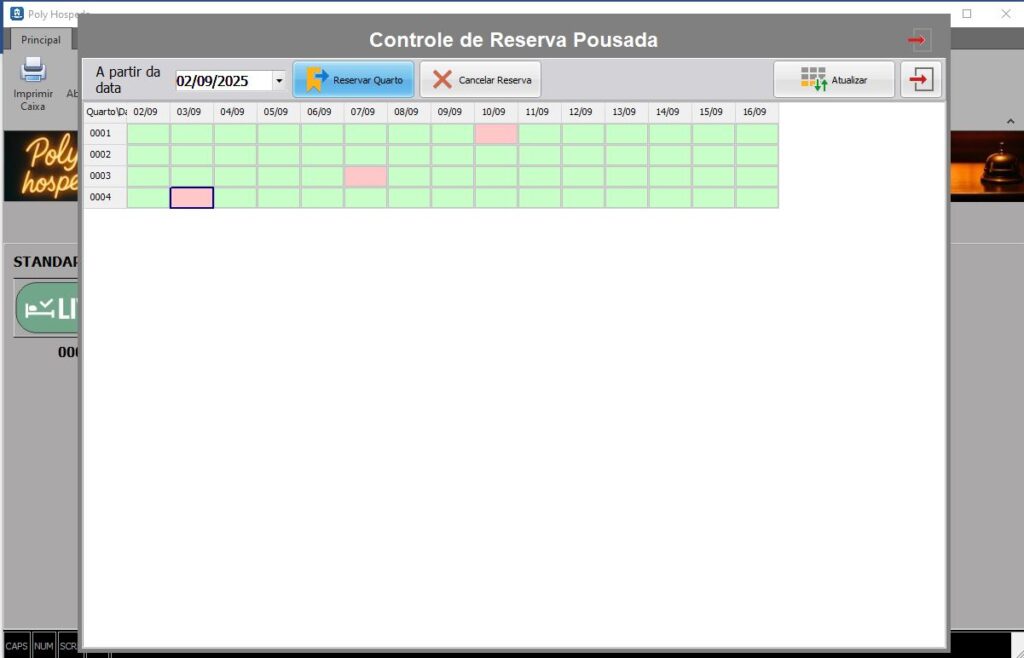Select reserved pink cell for room 0001 on 10/09

click(x=496, y=134)
